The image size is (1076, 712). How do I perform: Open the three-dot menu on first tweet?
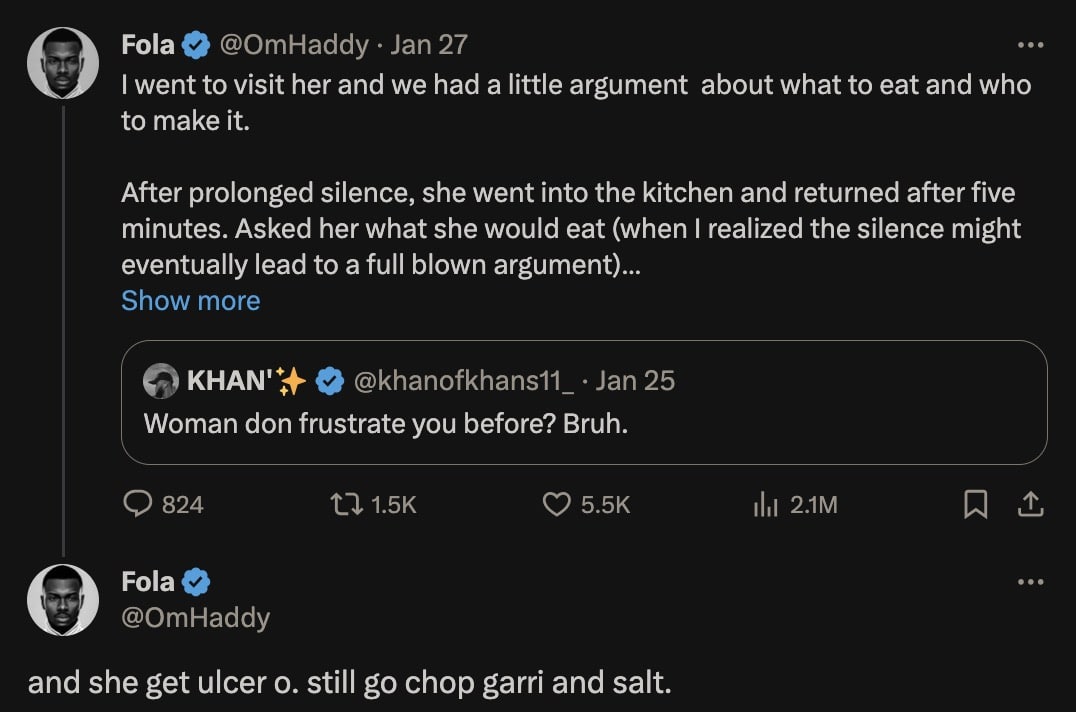[x=1030, y=45]
